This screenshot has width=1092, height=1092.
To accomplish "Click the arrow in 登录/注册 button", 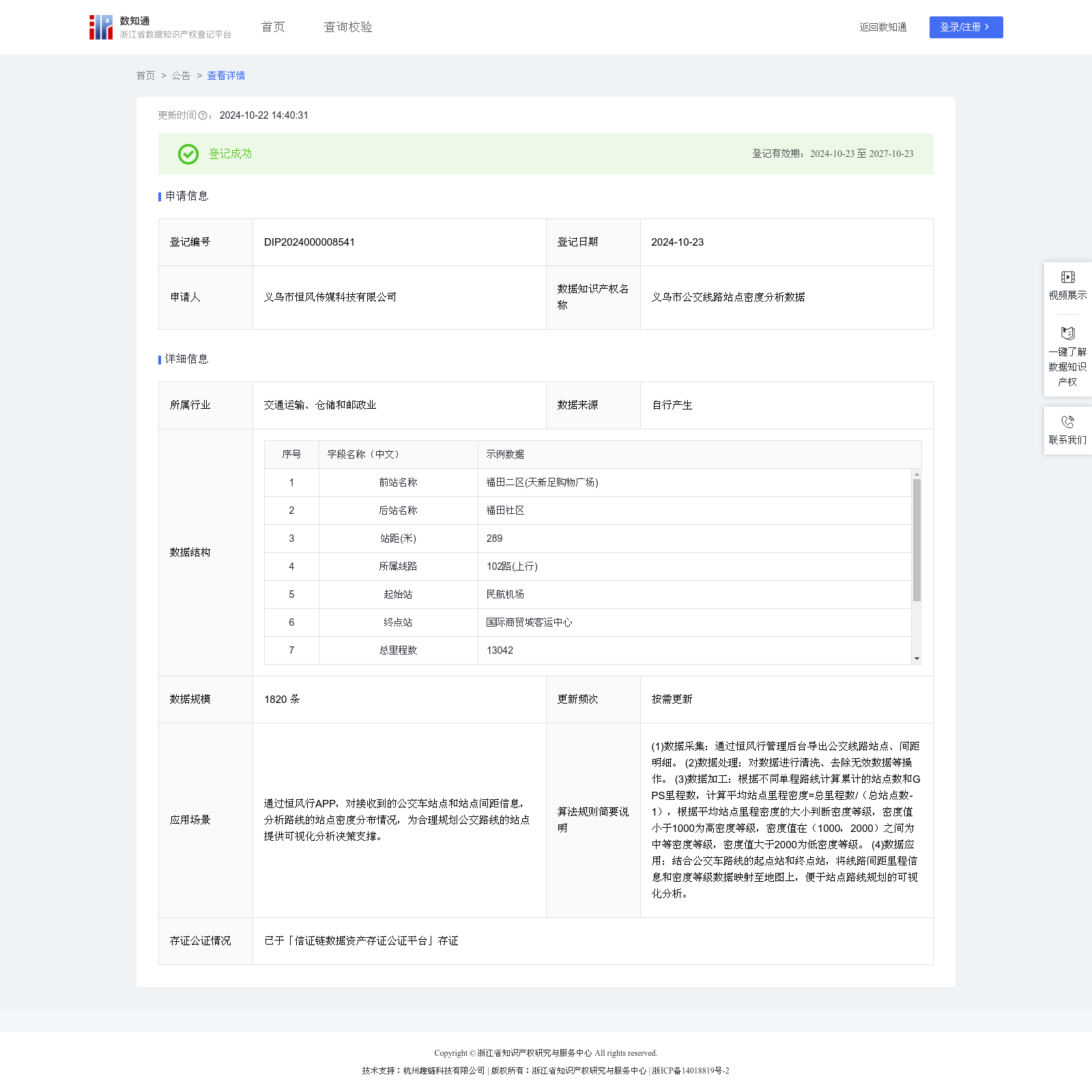I will (987, 27).
